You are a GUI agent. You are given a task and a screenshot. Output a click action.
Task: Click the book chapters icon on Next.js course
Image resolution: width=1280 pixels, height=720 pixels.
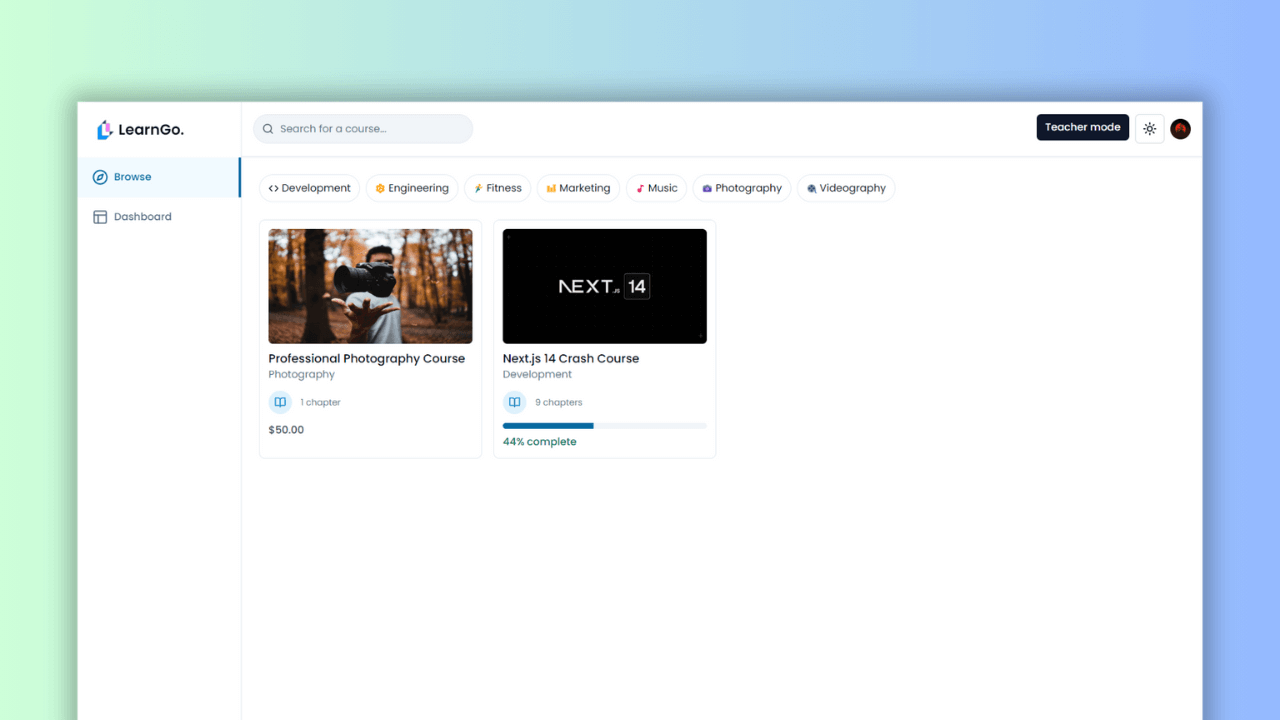[x=514, y=401]
